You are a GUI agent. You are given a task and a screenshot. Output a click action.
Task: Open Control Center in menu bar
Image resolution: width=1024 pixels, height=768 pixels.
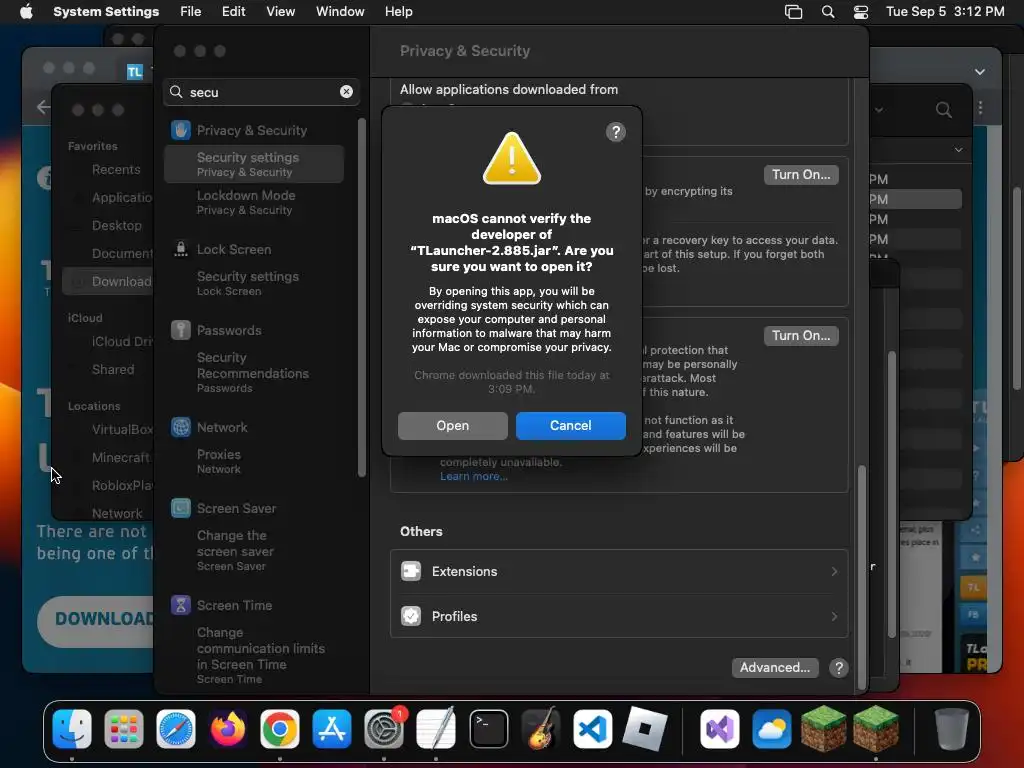[861, 12]
